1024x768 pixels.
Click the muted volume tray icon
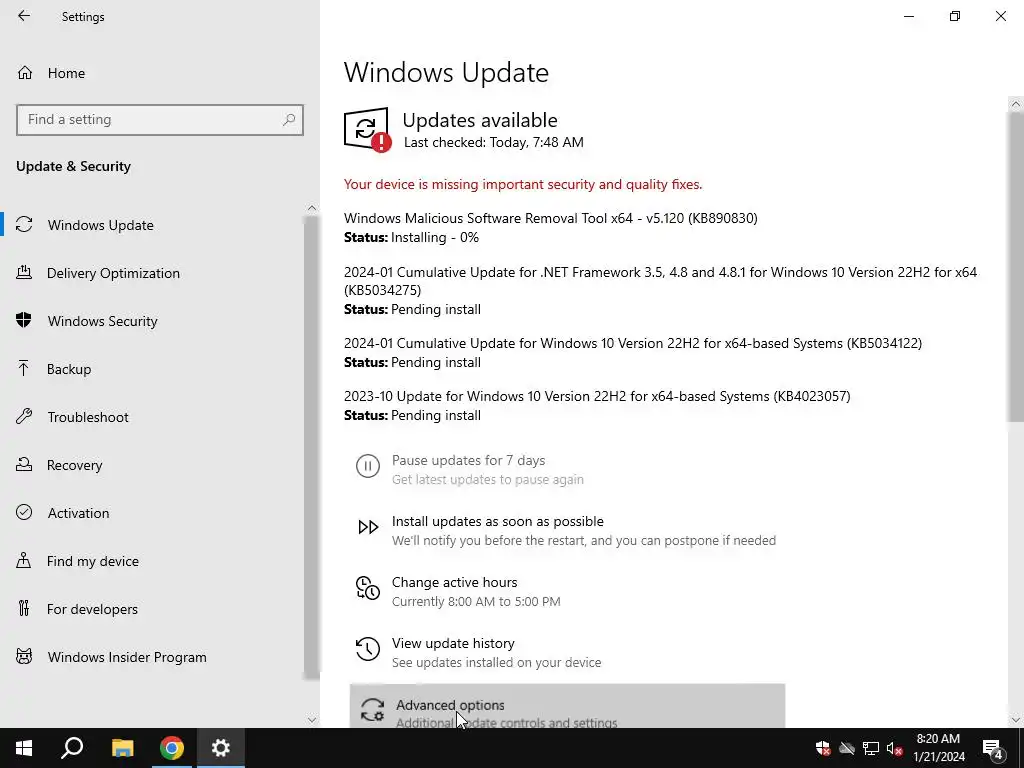[x=894, y=748]
